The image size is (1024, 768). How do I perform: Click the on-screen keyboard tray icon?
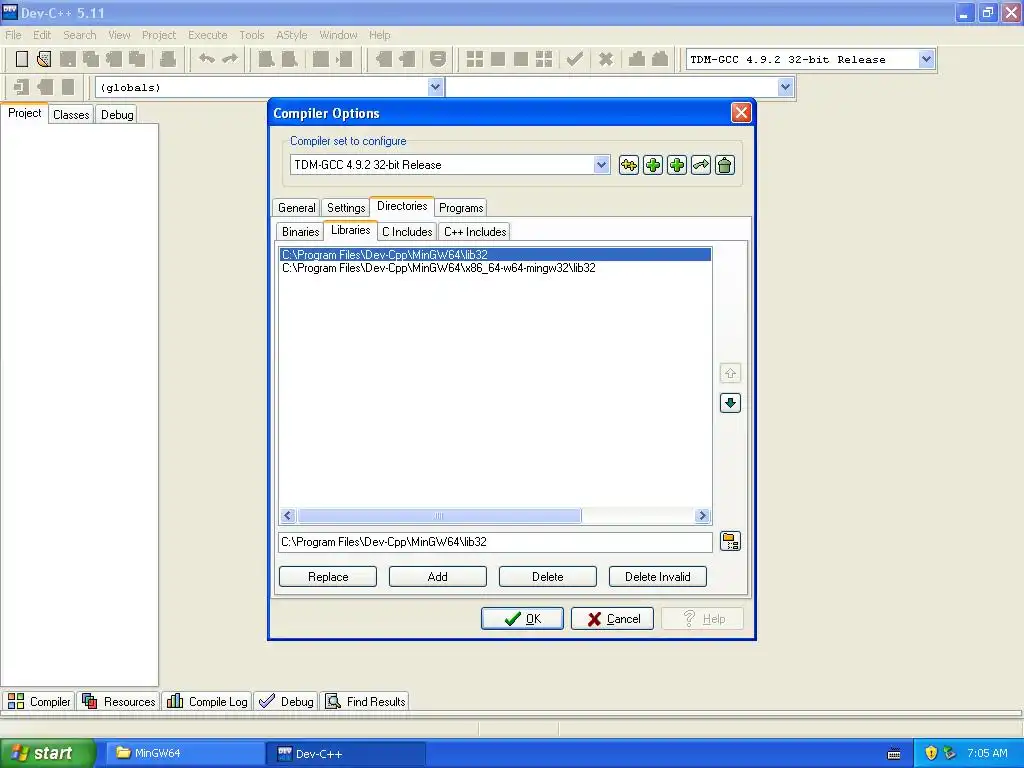point(894,754)
